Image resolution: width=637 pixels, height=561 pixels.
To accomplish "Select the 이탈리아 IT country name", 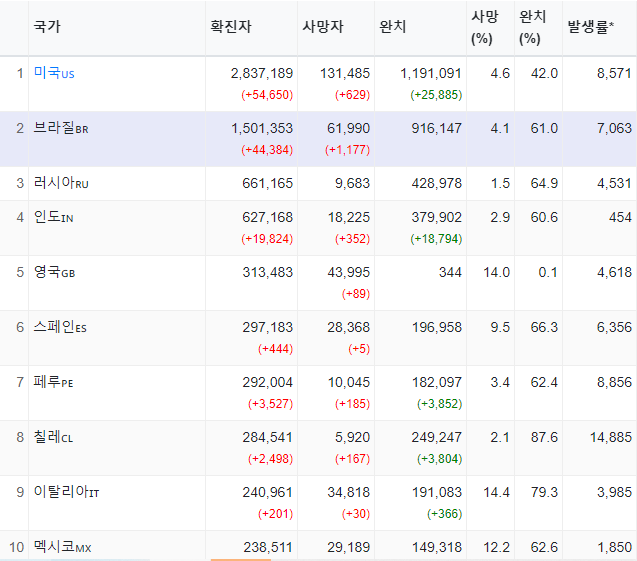I will pos(66,492).
